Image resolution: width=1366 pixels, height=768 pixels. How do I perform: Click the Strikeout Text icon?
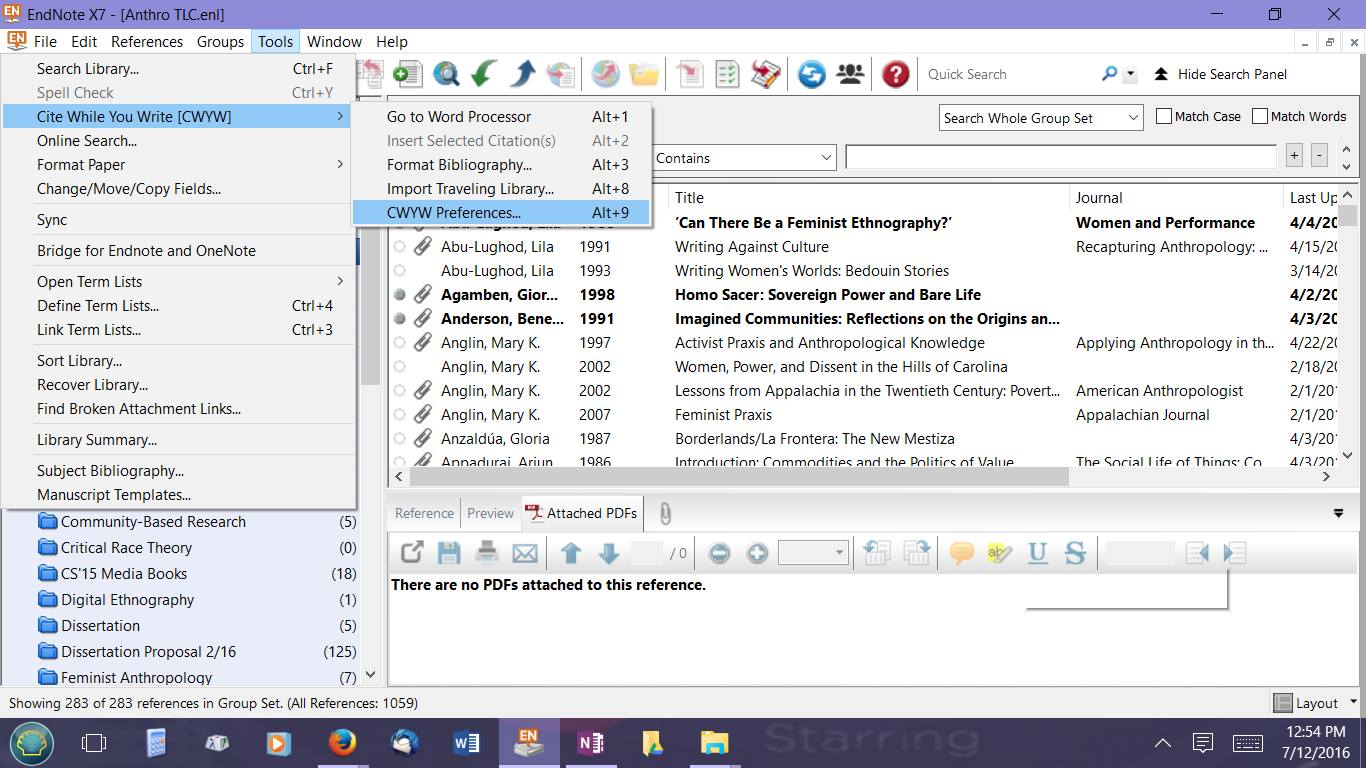(x=1075, y=553)
